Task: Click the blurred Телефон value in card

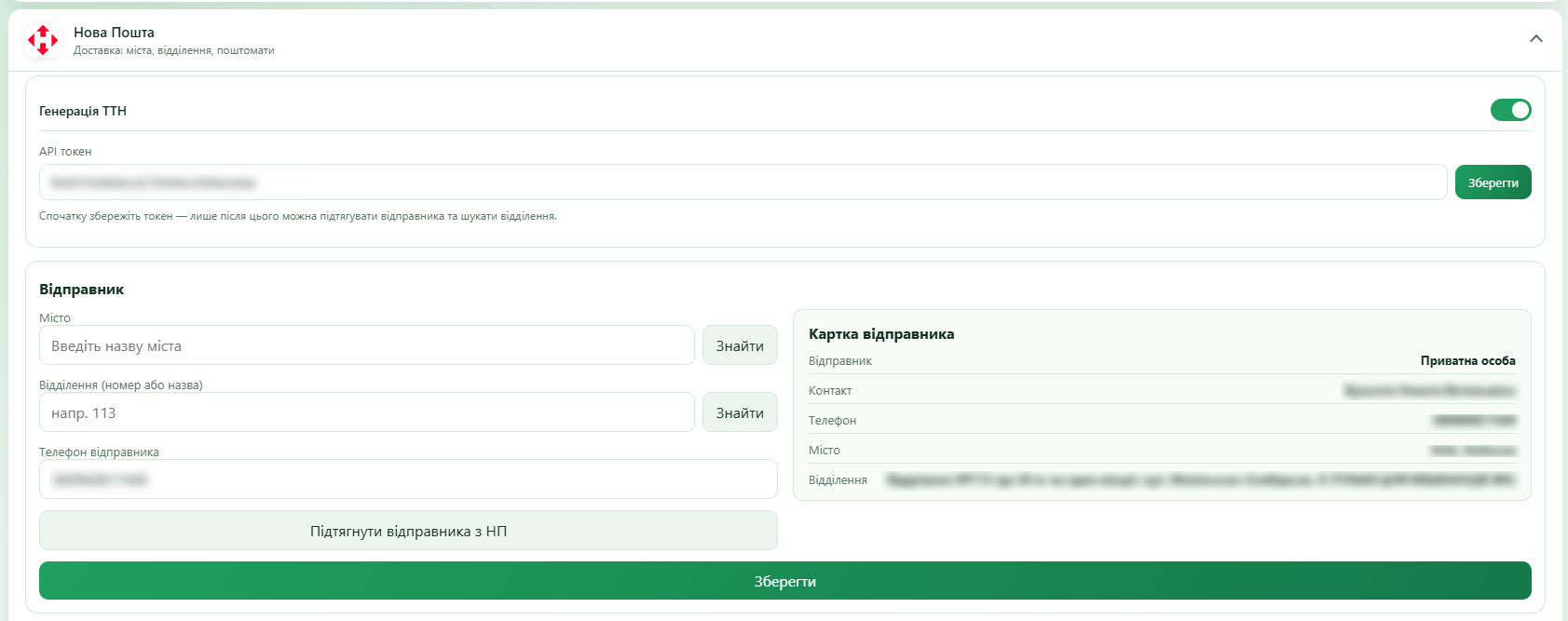Action: pyautogui.click(x=1473, y=421)
